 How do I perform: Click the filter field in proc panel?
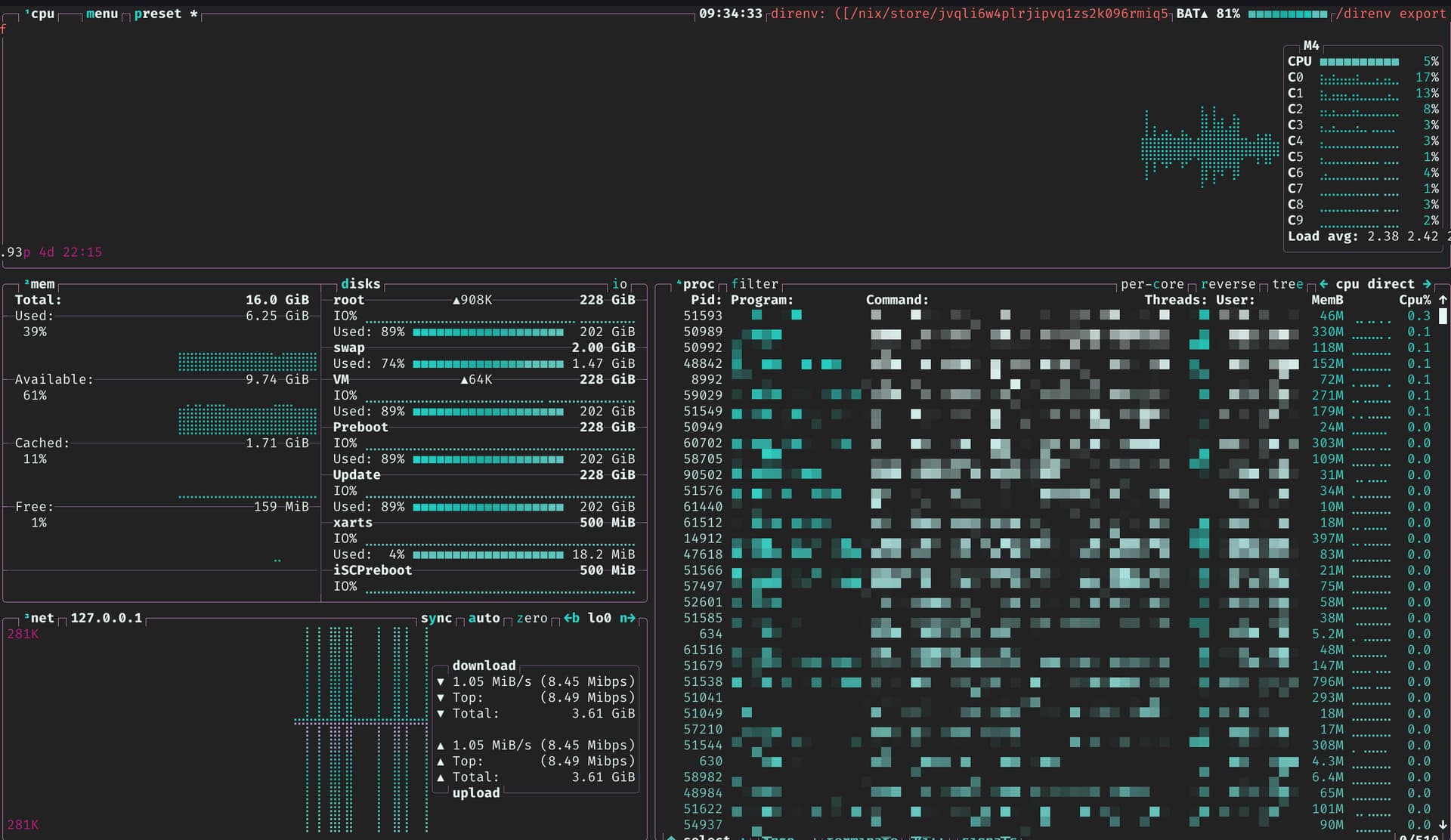(x=754, y=284)
